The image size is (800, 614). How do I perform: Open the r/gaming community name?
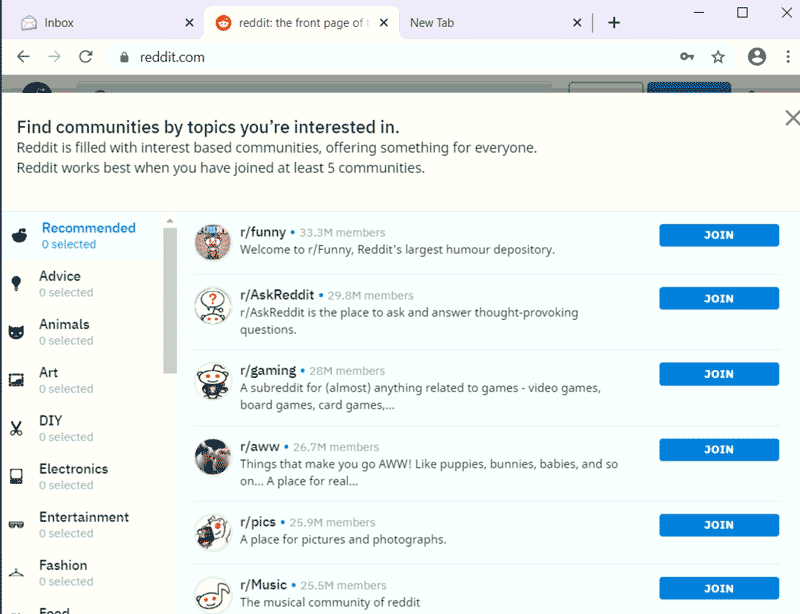[268, 371]
